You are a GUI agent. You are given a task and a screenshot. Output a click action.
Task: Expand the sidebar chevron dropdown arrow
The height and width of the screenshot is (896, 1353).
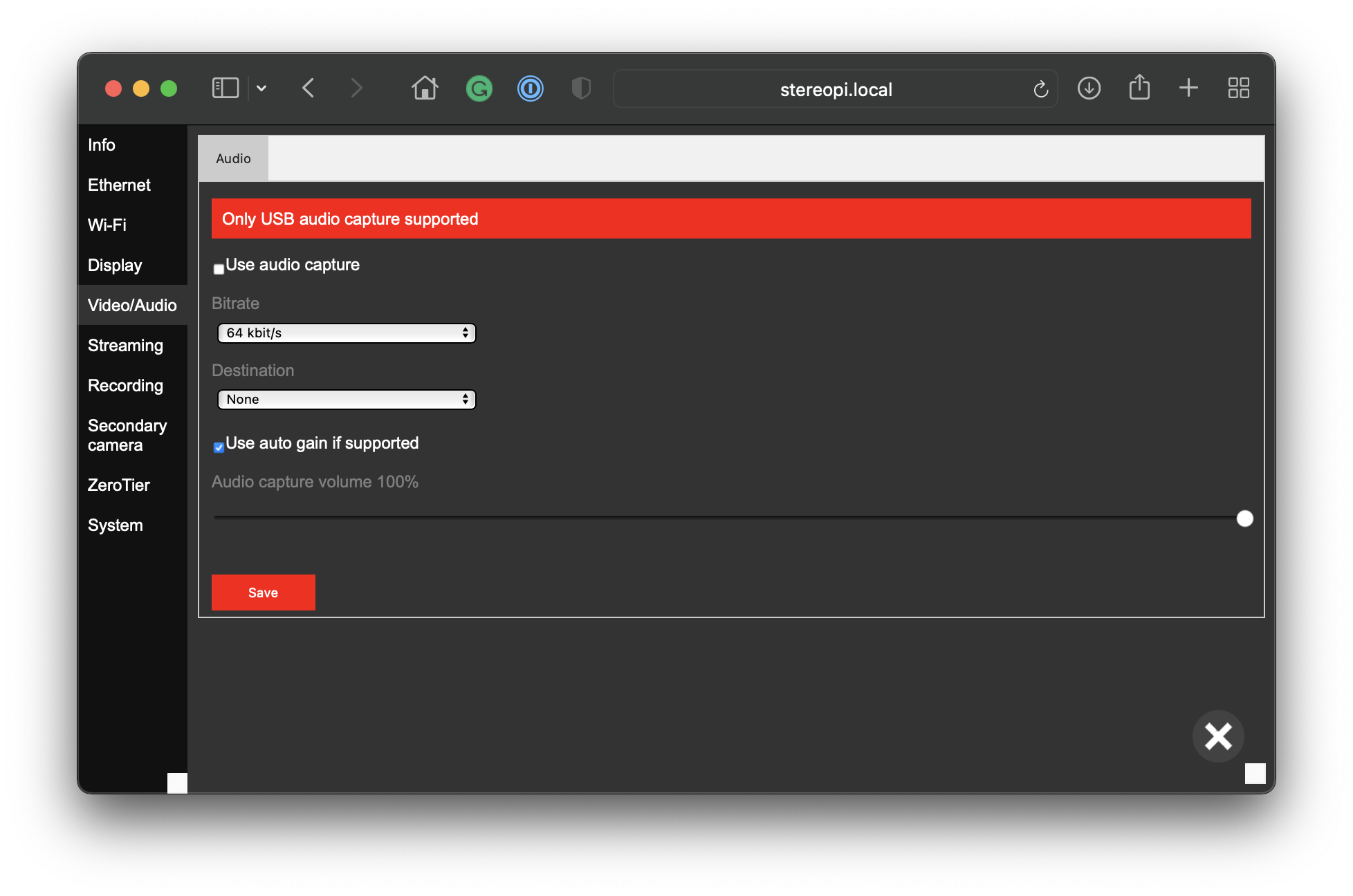(261, 88)
